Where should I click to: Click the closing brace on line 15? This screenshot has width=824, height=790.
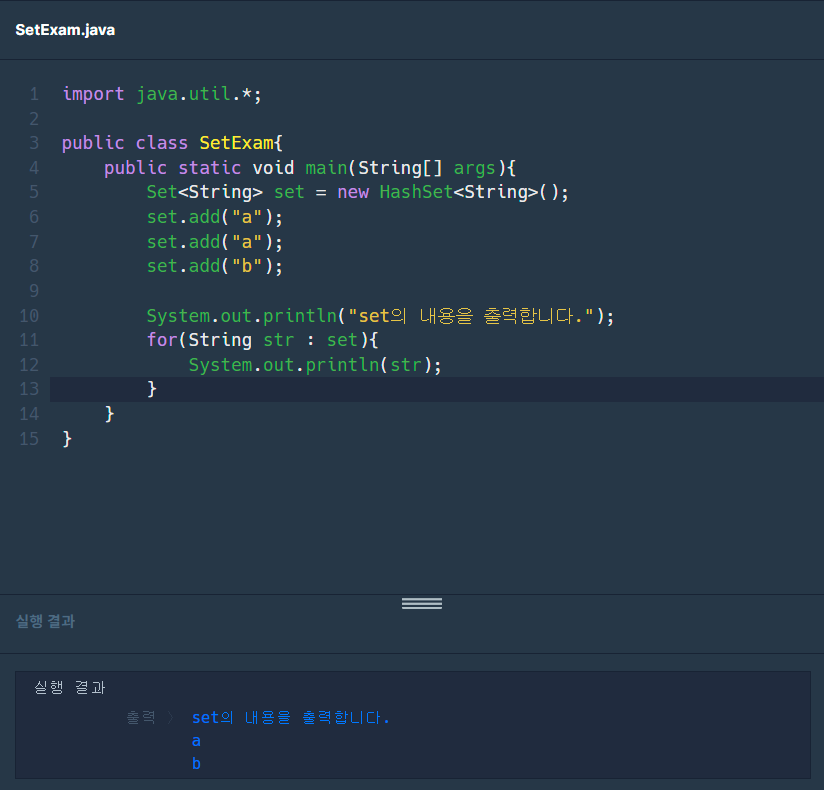click(67, 439)
